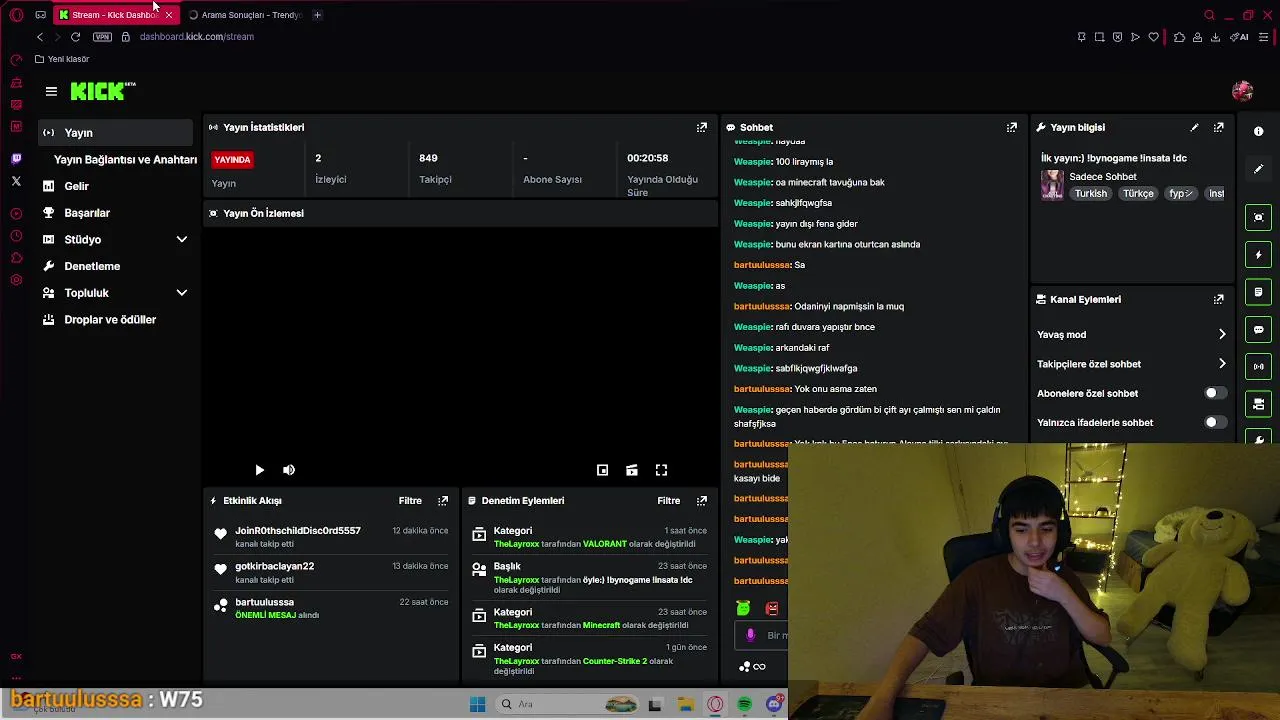1280x720 pixels.
Task: Open Opera extensions icon
Action: pyautogui.click(x=1179, y=37)
